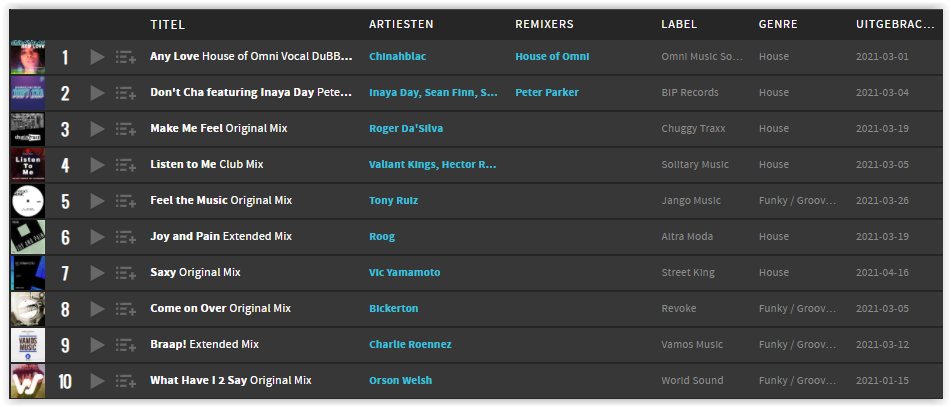Open artist Orson Welsh
This screenshot has height=407, width=951.
pos(400,380)
